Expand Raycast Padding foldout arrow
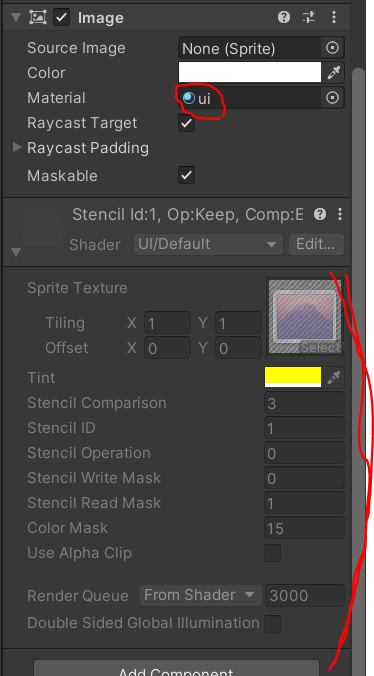This screenshot has width=374, height=676. click(17, 147)
